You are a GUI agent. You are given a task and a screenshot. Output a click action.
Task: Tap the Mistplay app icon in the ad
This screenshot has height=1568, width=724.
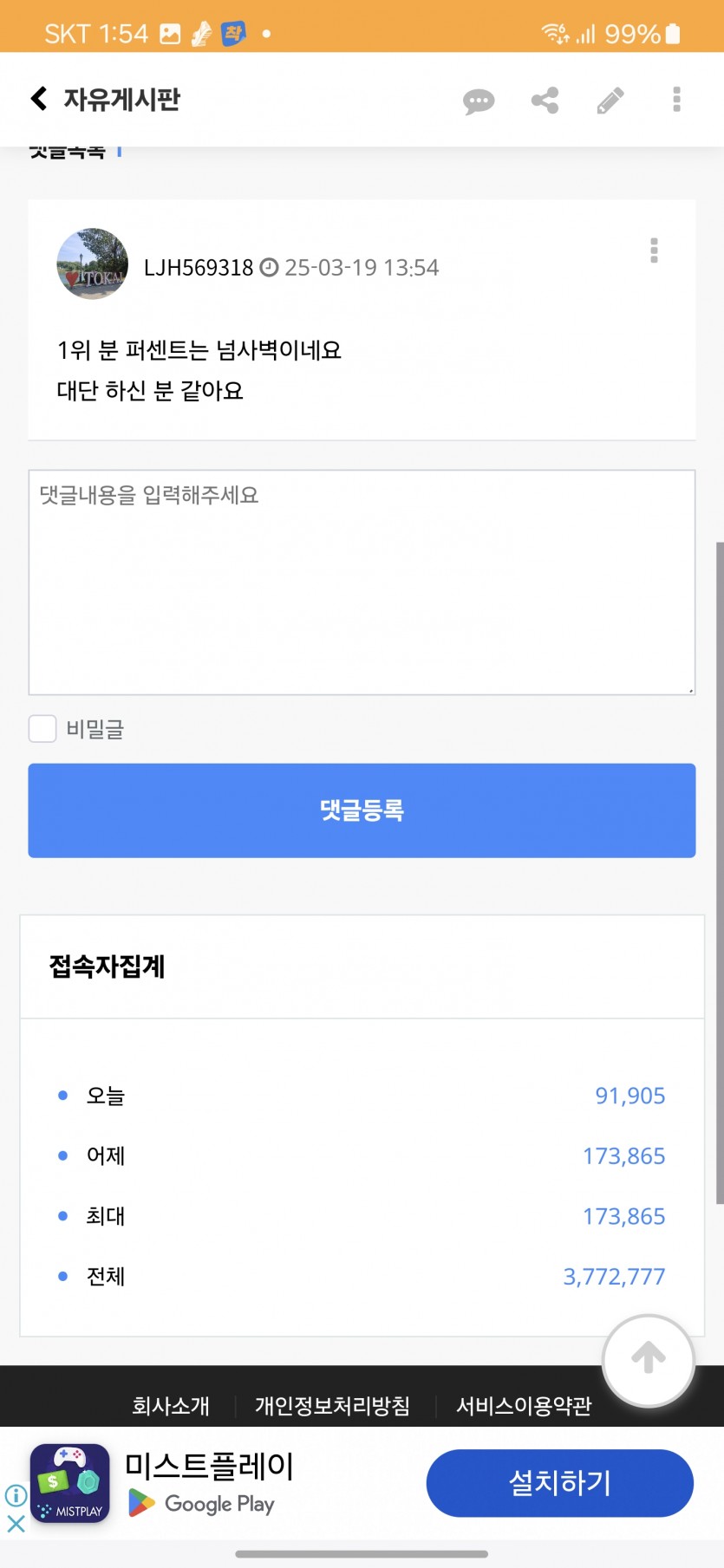(70, 1483)
